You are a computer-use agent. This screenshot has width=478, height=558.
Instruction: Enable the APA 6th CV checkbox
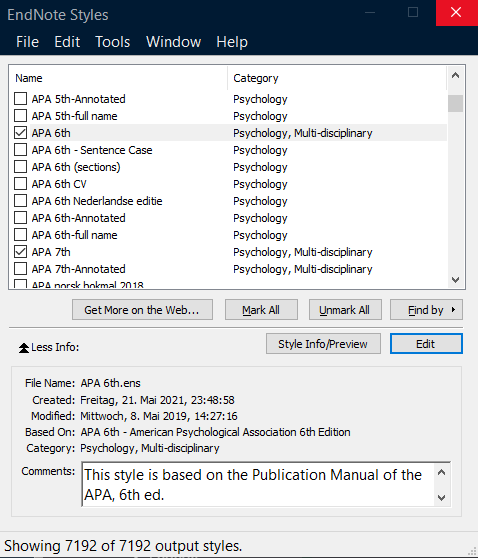[x=20, y=184]
